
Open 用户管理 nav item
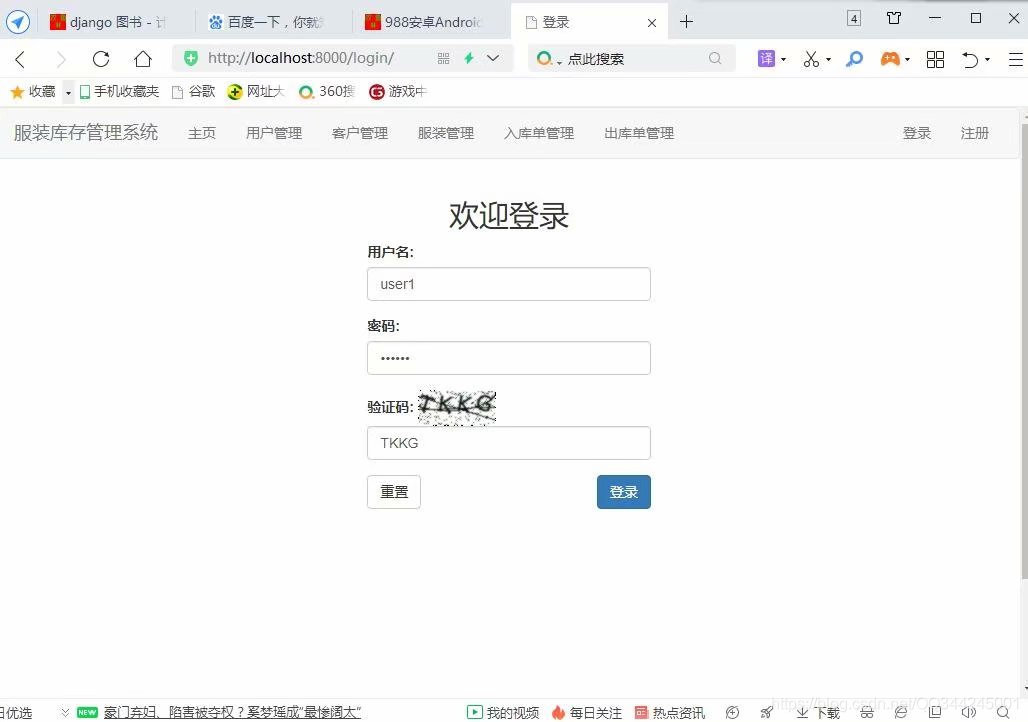pos(274,133)
